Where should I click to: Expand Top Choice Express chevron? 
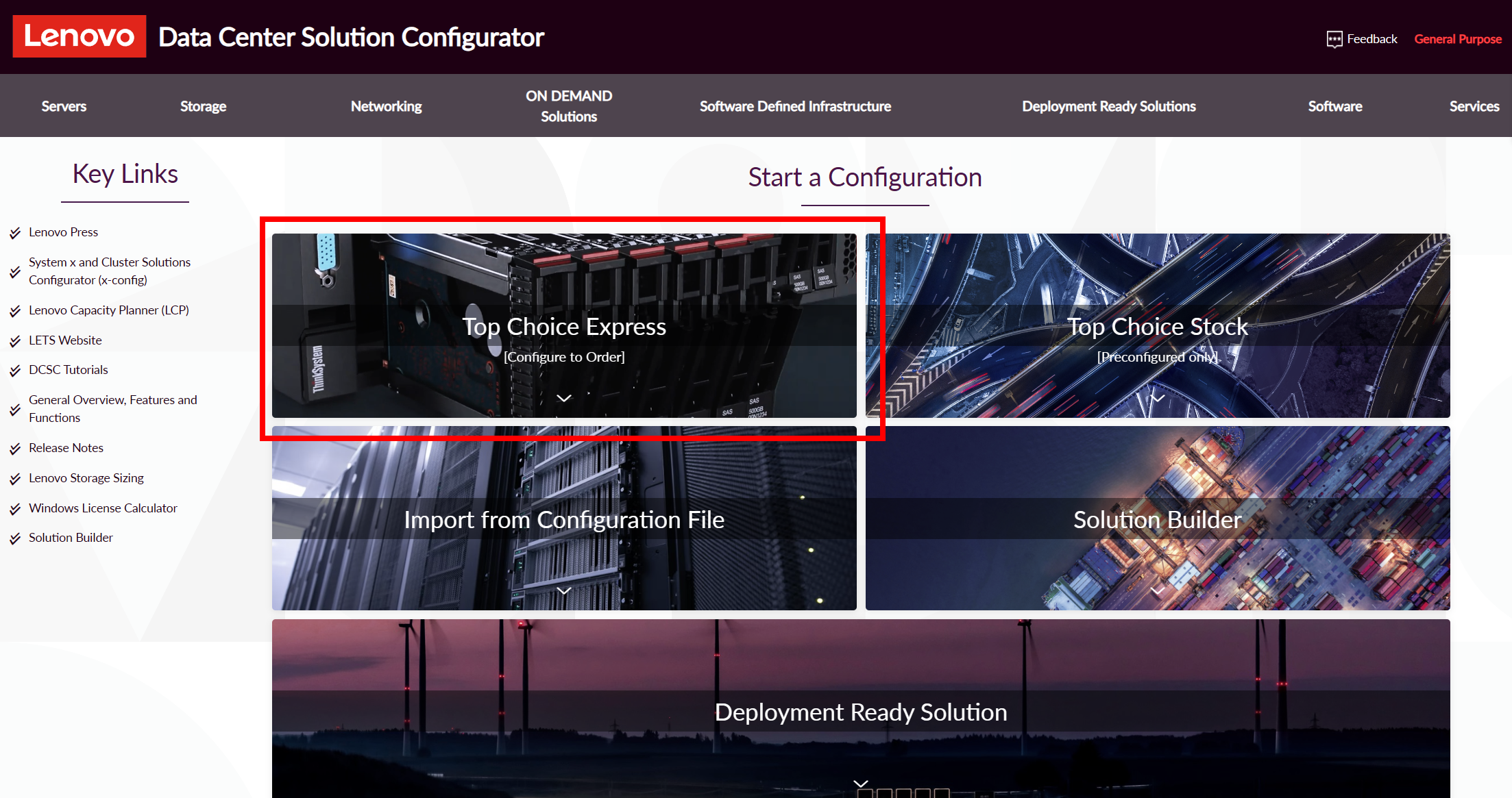point(564,398)
